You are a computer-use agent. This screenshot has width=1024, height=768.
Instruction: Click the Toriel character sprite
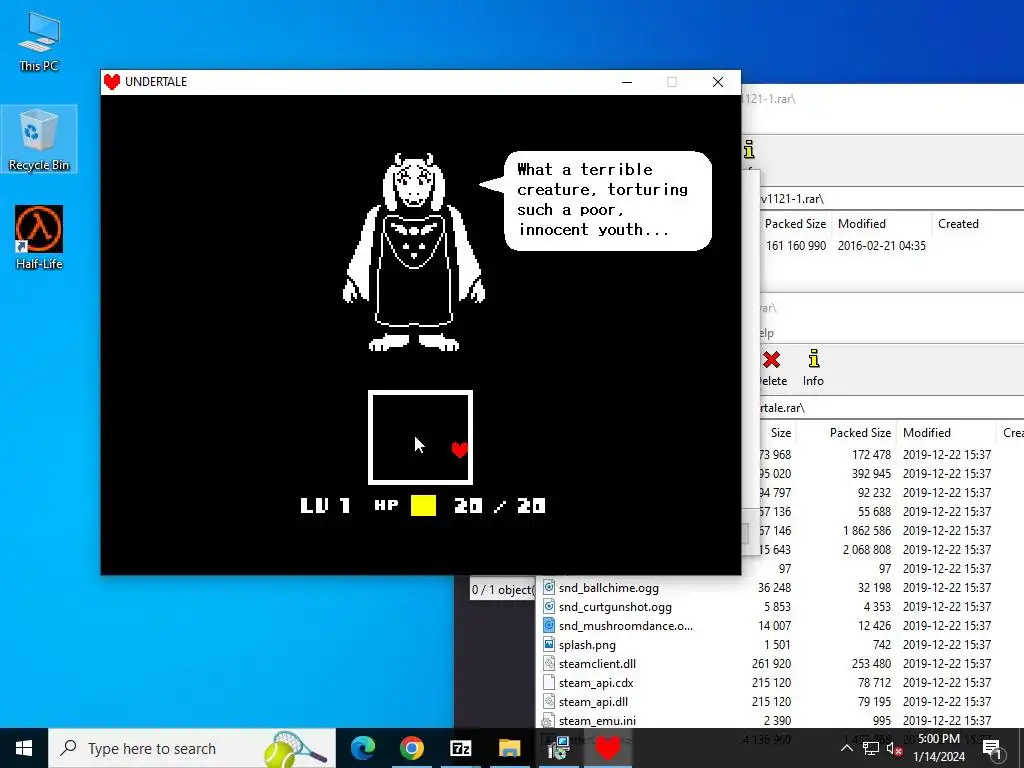tap(414, 252)
